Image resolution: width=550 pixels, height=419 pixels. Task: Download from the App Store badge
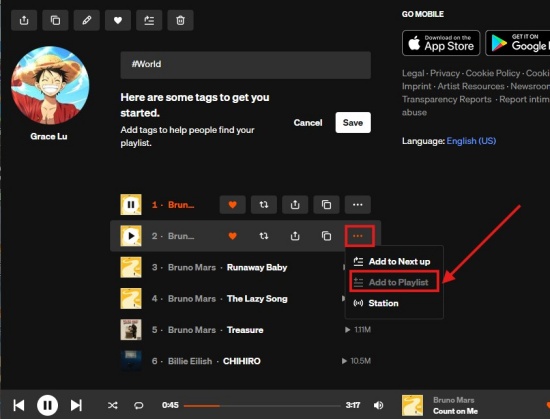point(441,43)
